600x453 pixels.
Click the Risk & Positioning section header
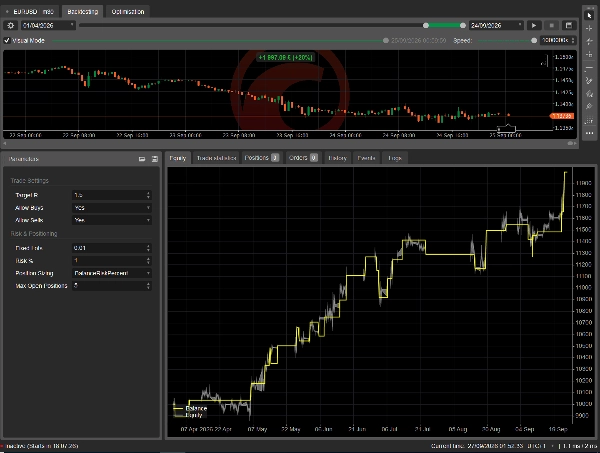pos(34,234)
